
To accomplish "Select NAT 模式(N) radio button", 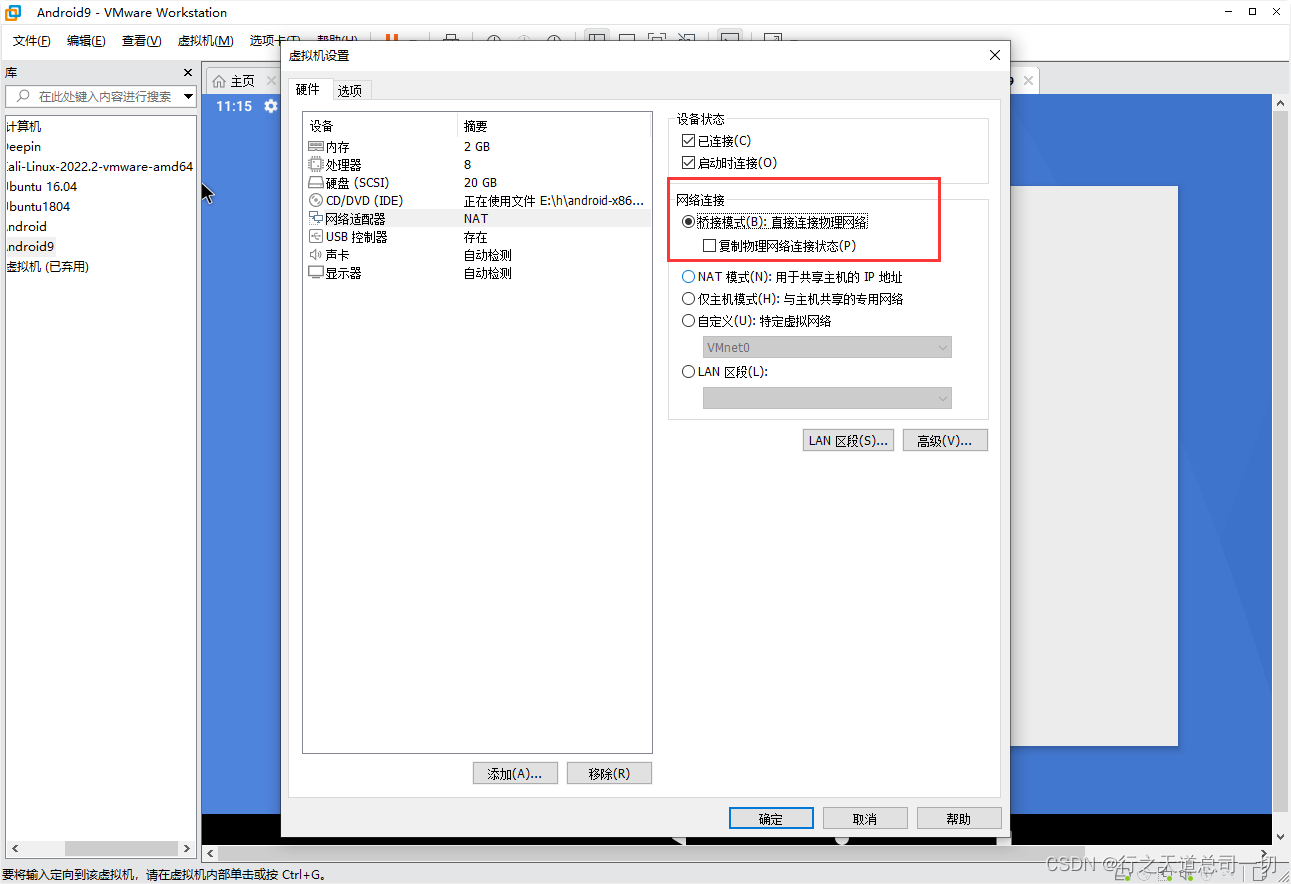I will tap(688, 277).
